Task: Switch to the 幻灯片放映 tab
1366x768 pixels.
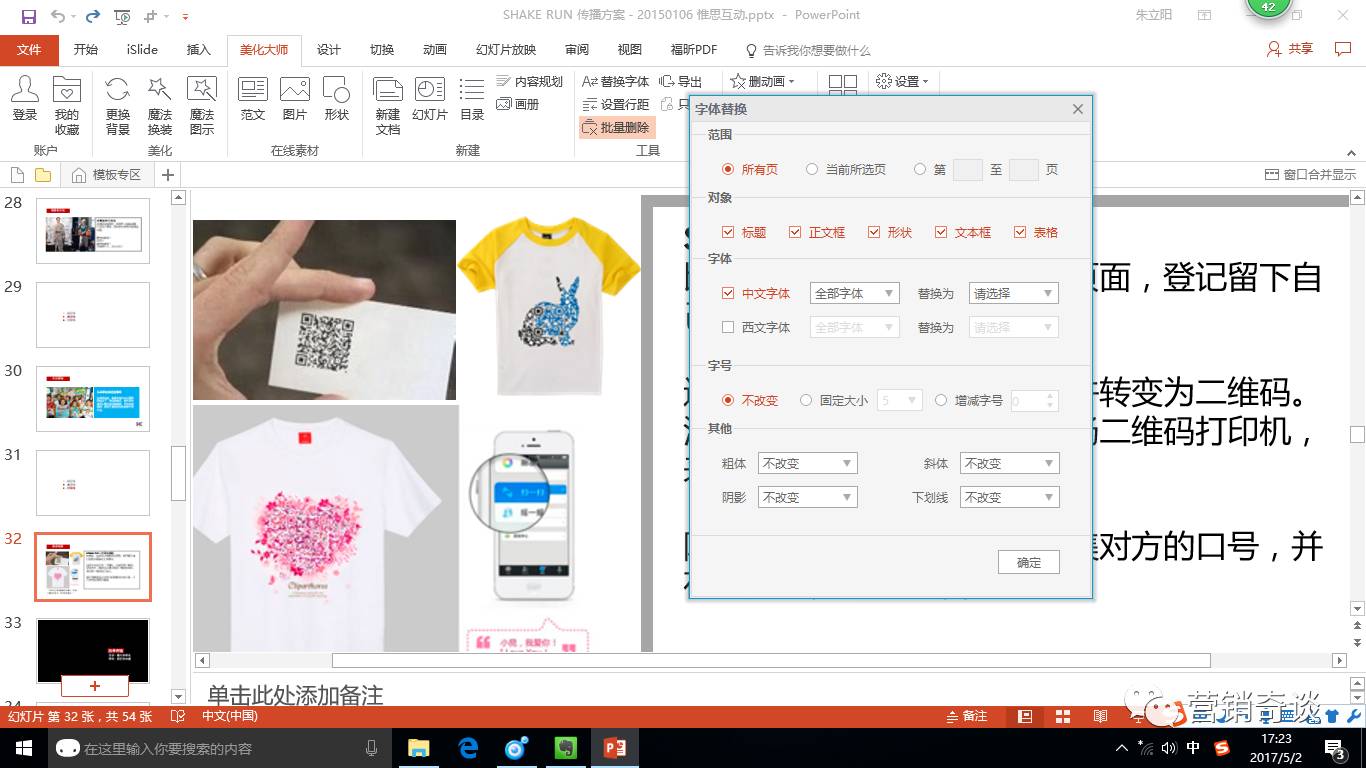Action: point(506,50)
